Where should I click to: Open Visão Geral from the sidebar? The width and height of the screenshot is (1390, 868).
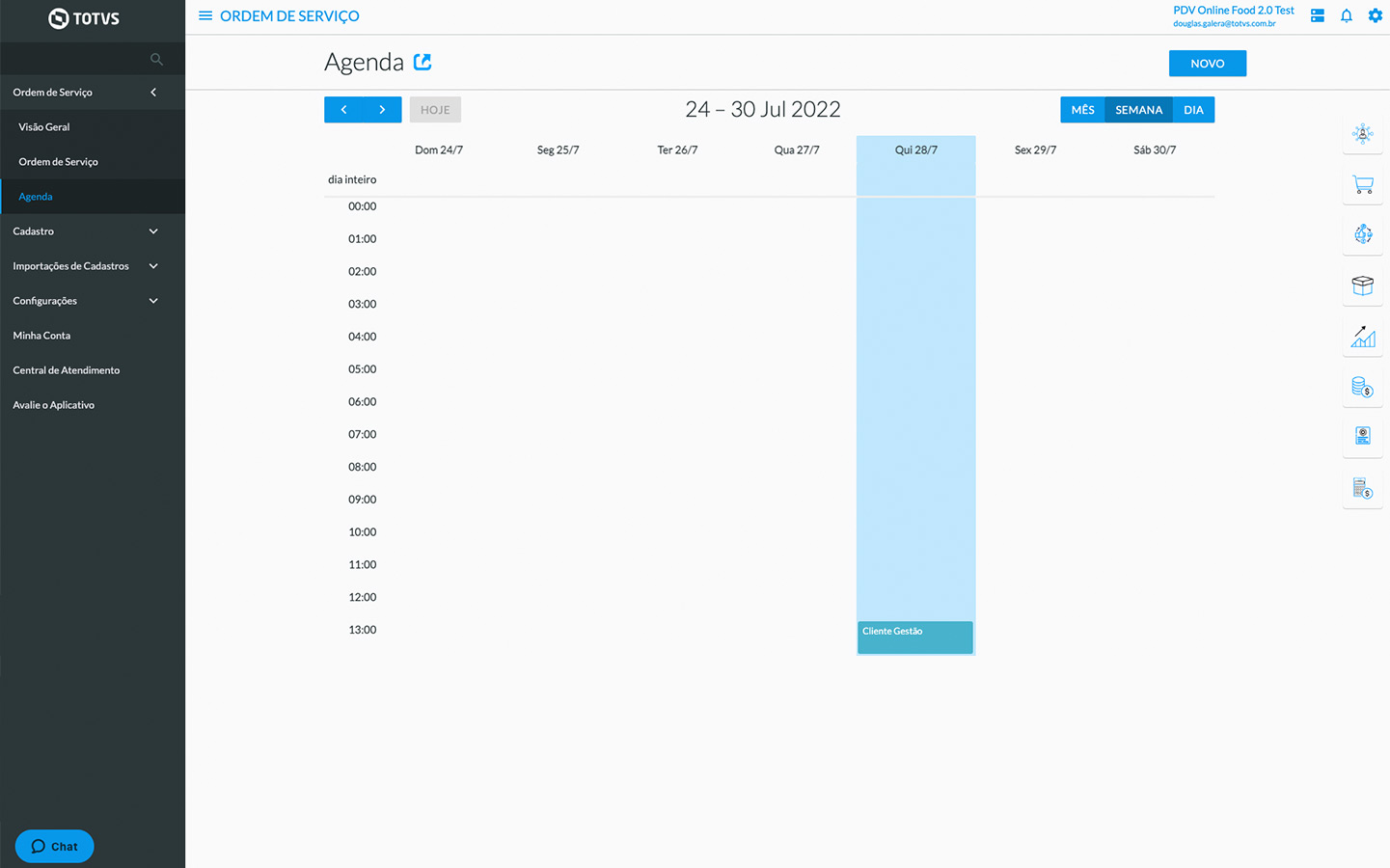point(44,127)
